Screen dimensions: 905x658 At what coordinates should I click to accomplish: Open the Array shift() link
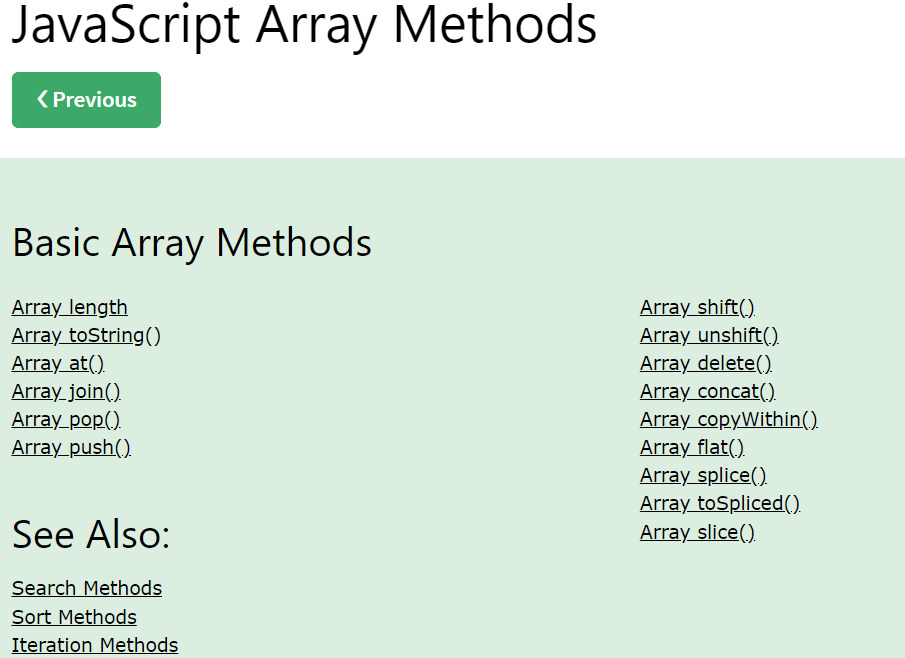[697, 307]
